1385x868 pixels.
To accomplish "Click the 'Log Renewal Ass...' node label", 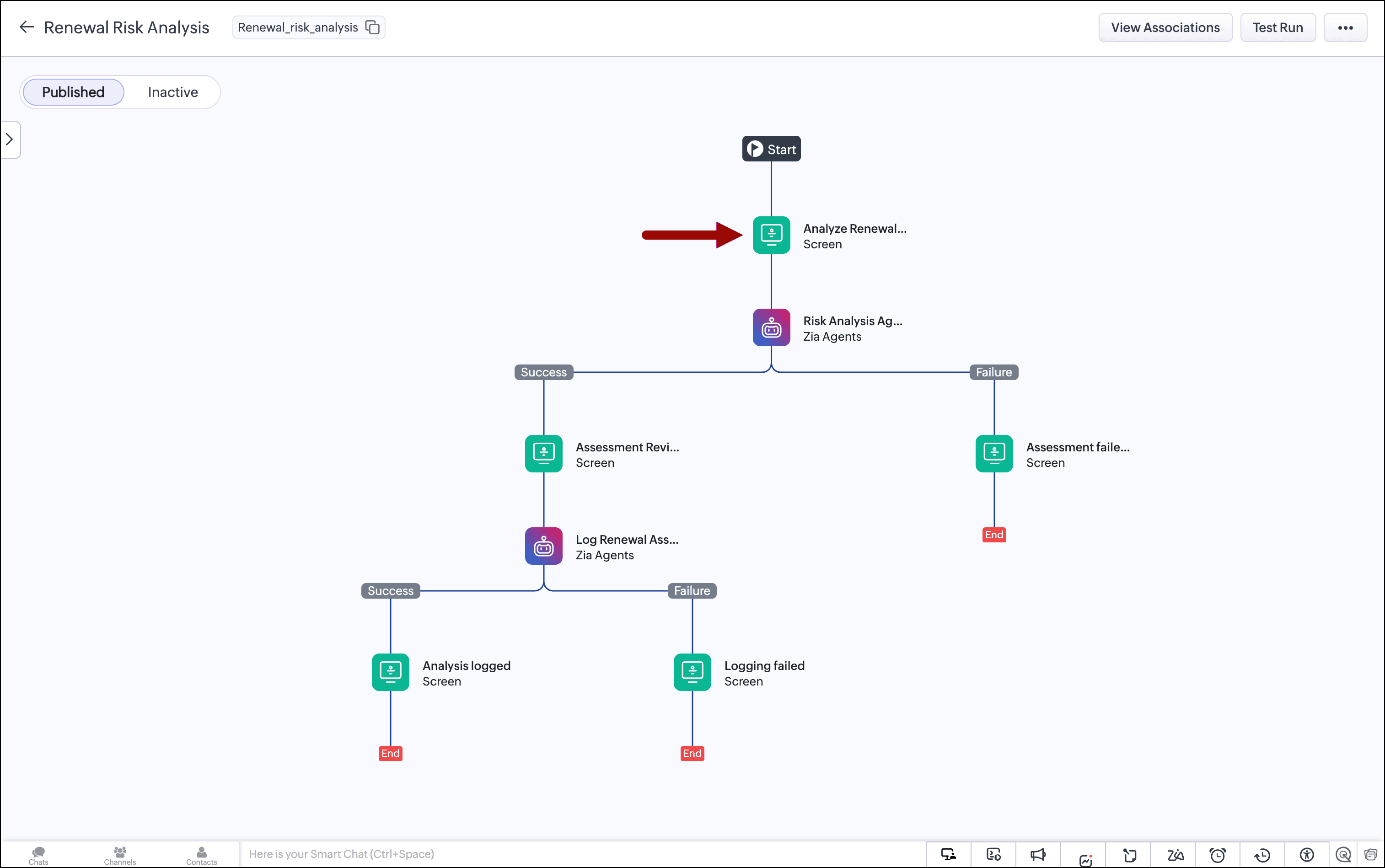I will pos(627,540).
